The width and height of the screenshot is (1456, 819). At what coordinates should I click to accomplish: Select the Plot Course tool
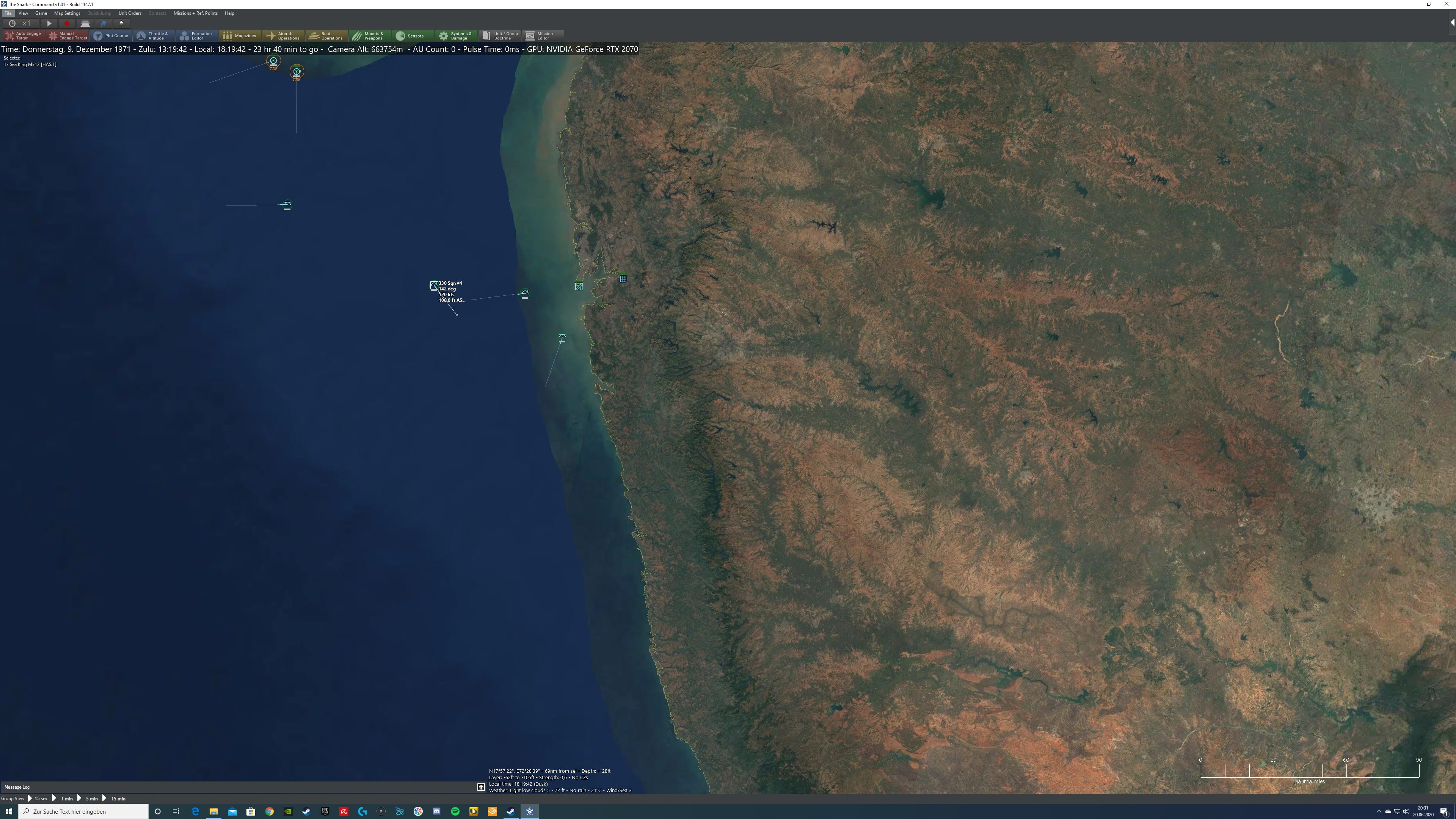[111, 36]
